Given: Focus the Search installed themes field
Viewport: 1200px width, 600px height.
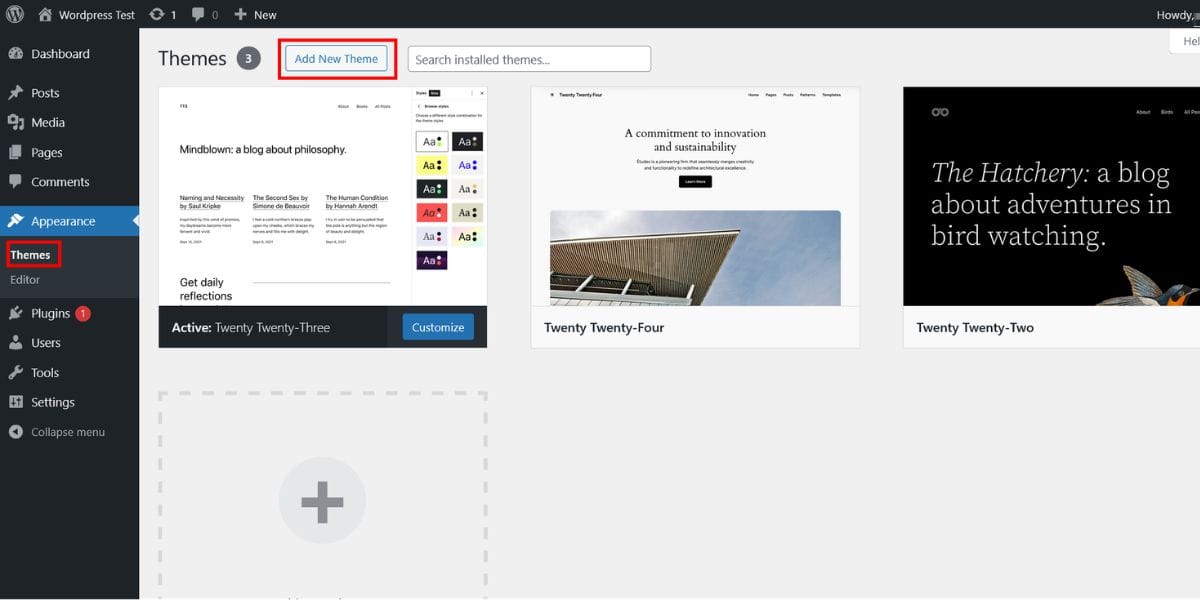Looking at the screenshot, I should point(529,59).
